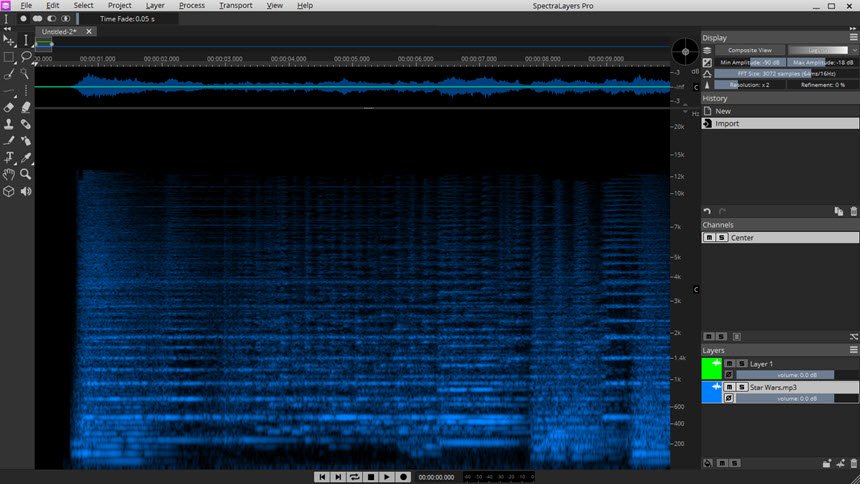Screen dimensions: 860x484
Task: Click the add new layer icon
Action: (x=840, y=464)
